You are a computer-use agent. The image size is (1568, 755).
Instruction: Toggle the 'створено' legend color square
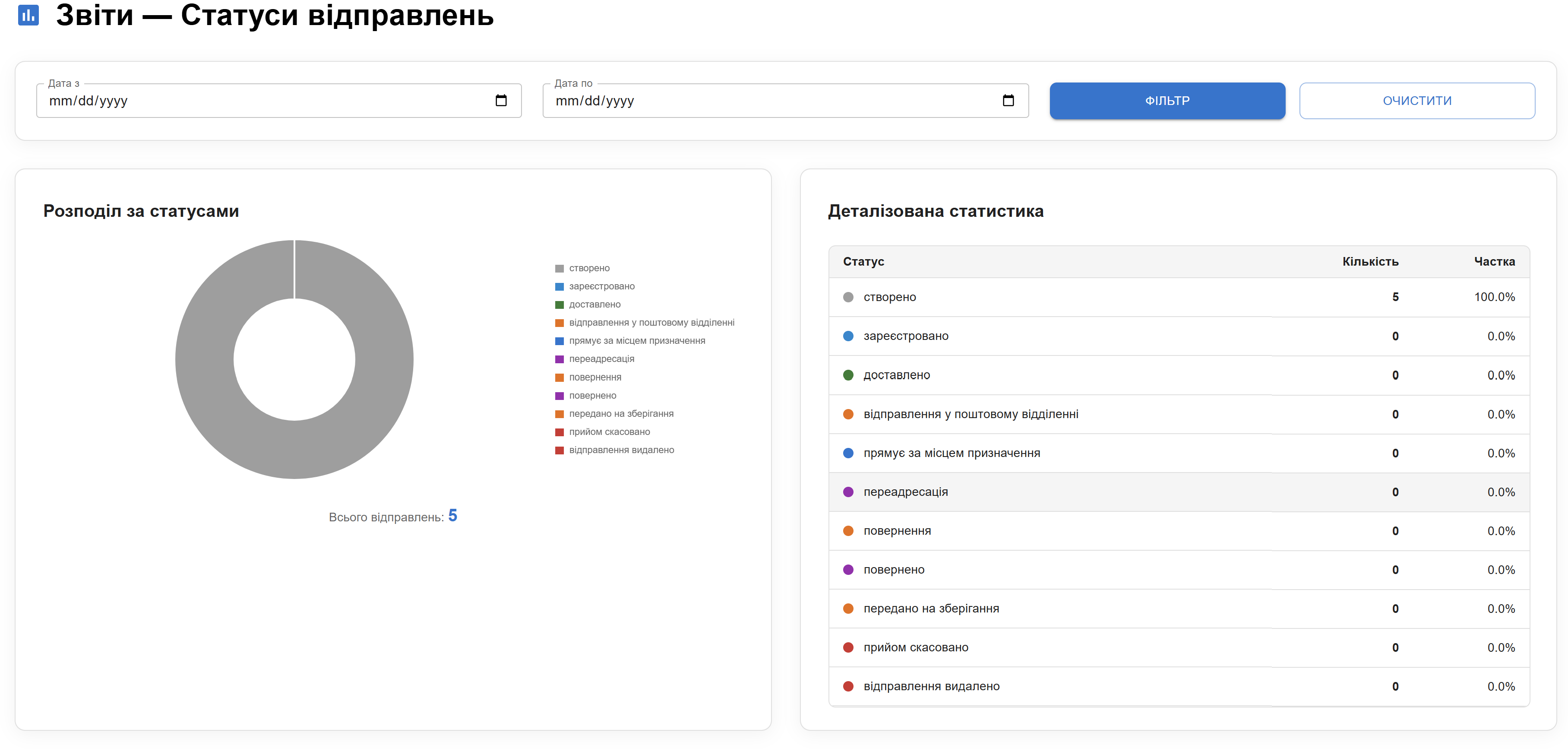[x=560, y=269]
